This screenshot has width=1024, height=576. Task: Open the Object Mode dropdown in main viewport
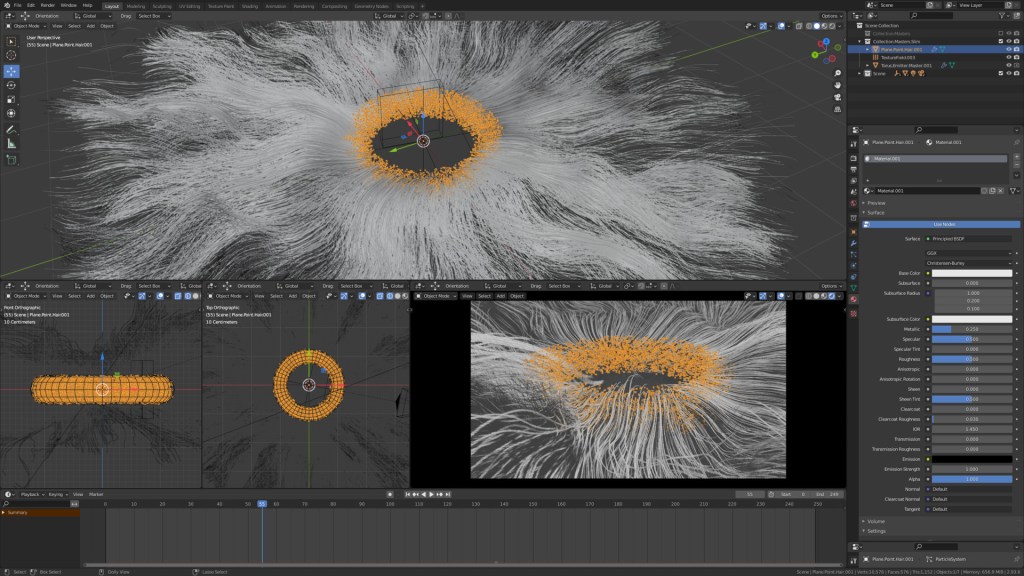(27, 26)
